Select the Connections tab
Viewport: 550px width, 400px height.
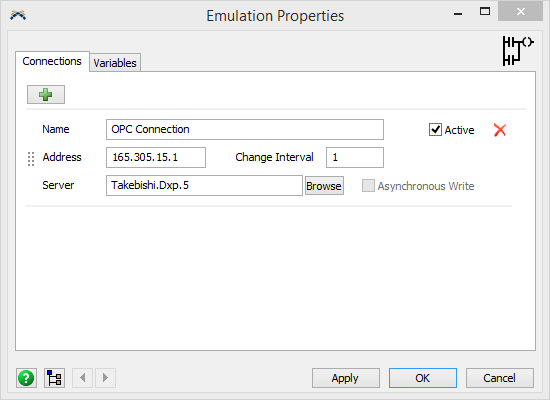point(52,61)
